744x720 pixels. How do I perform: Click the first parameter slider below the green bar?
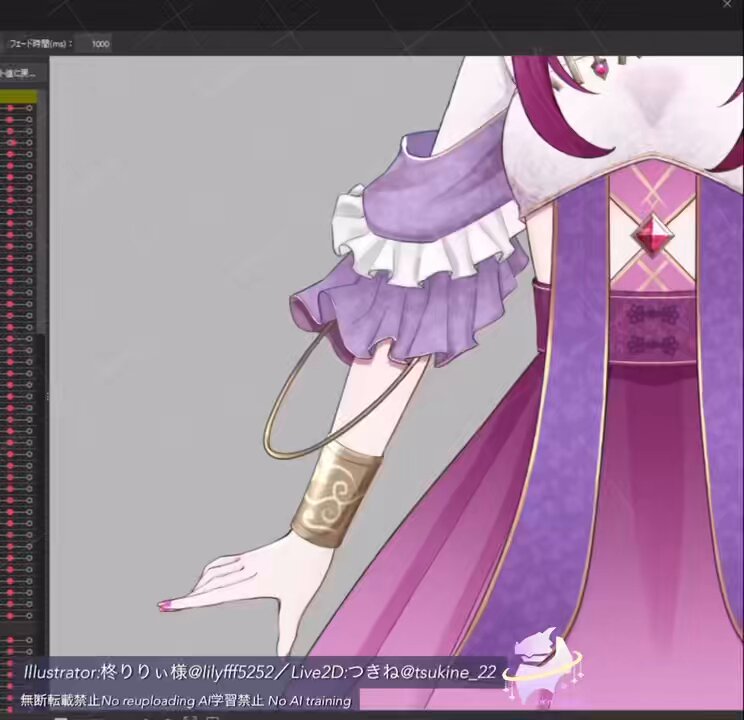(16, 108)
